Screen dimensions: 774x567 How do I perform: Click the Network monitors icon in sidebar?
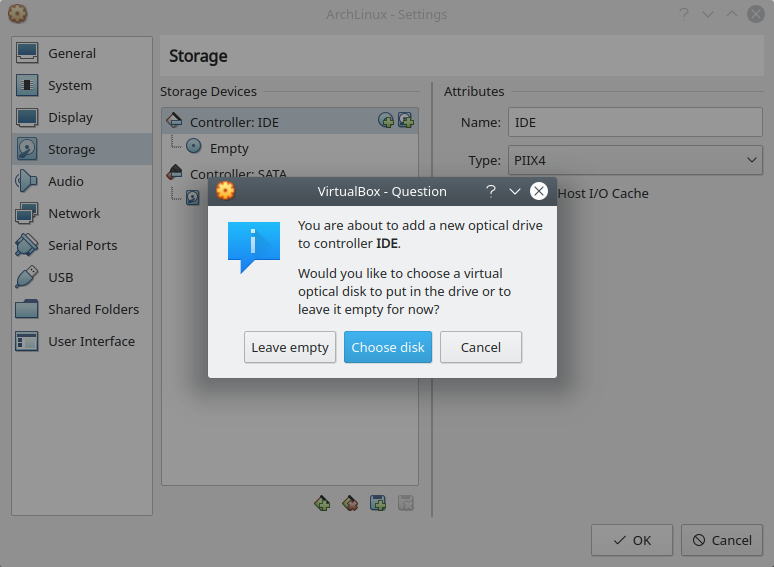[x=27, y=213]
